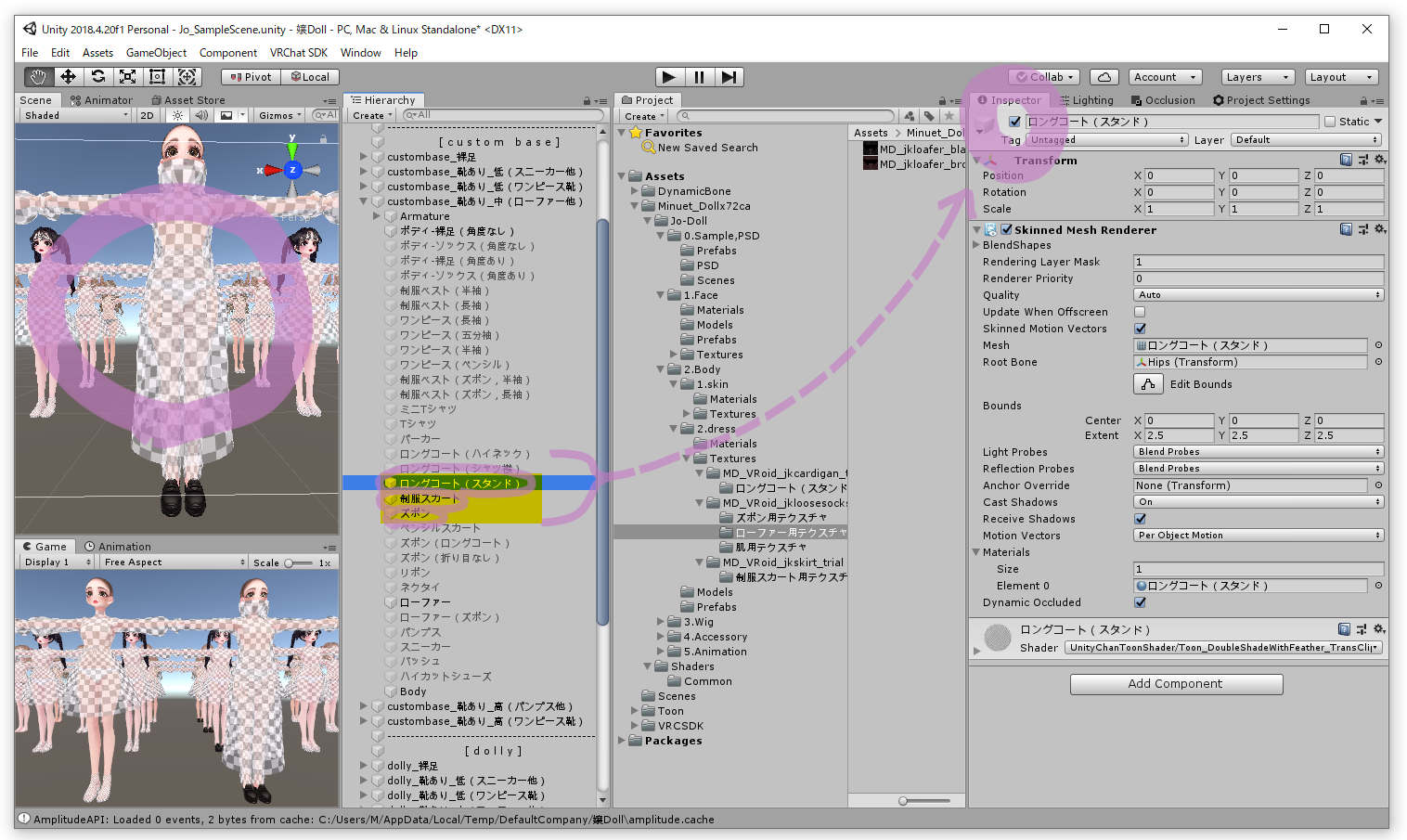
Task: Collapse the 2.Body folder in Project
Action: pyautogui.click(x=661, y=369)
